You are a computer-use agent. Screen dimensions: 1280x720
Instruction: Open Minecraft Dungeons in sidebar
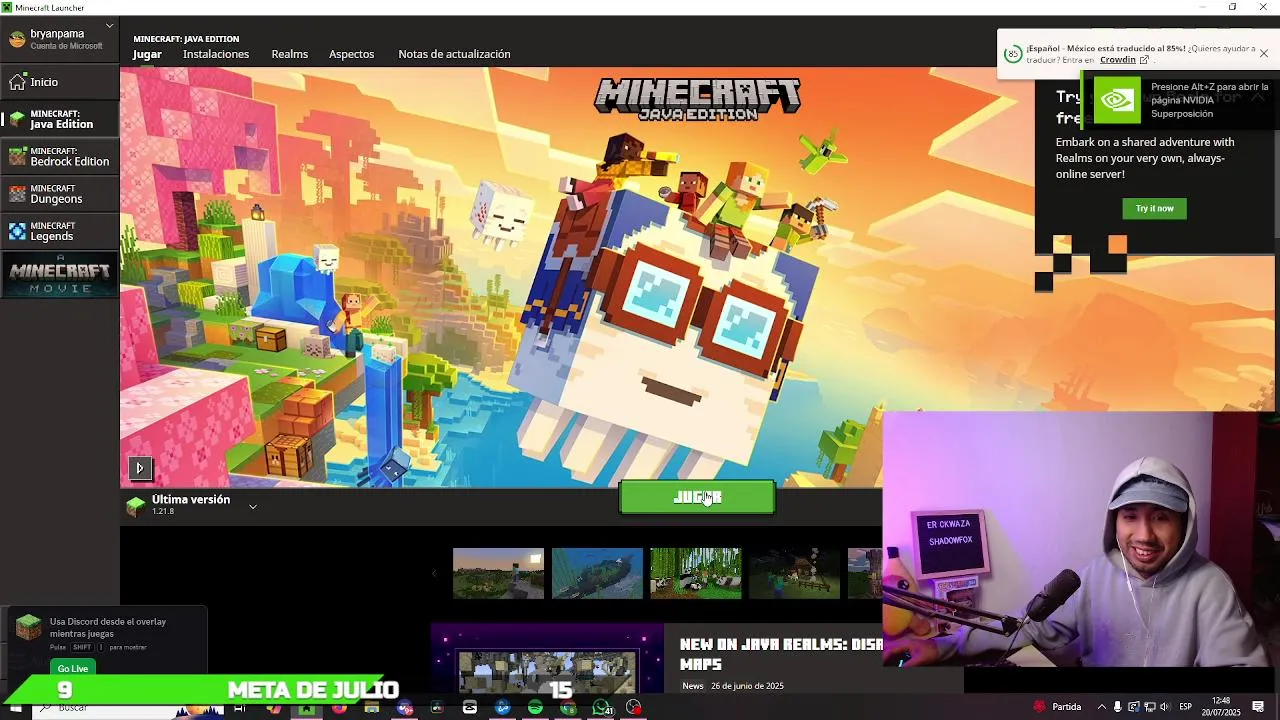tap(61, 194)
